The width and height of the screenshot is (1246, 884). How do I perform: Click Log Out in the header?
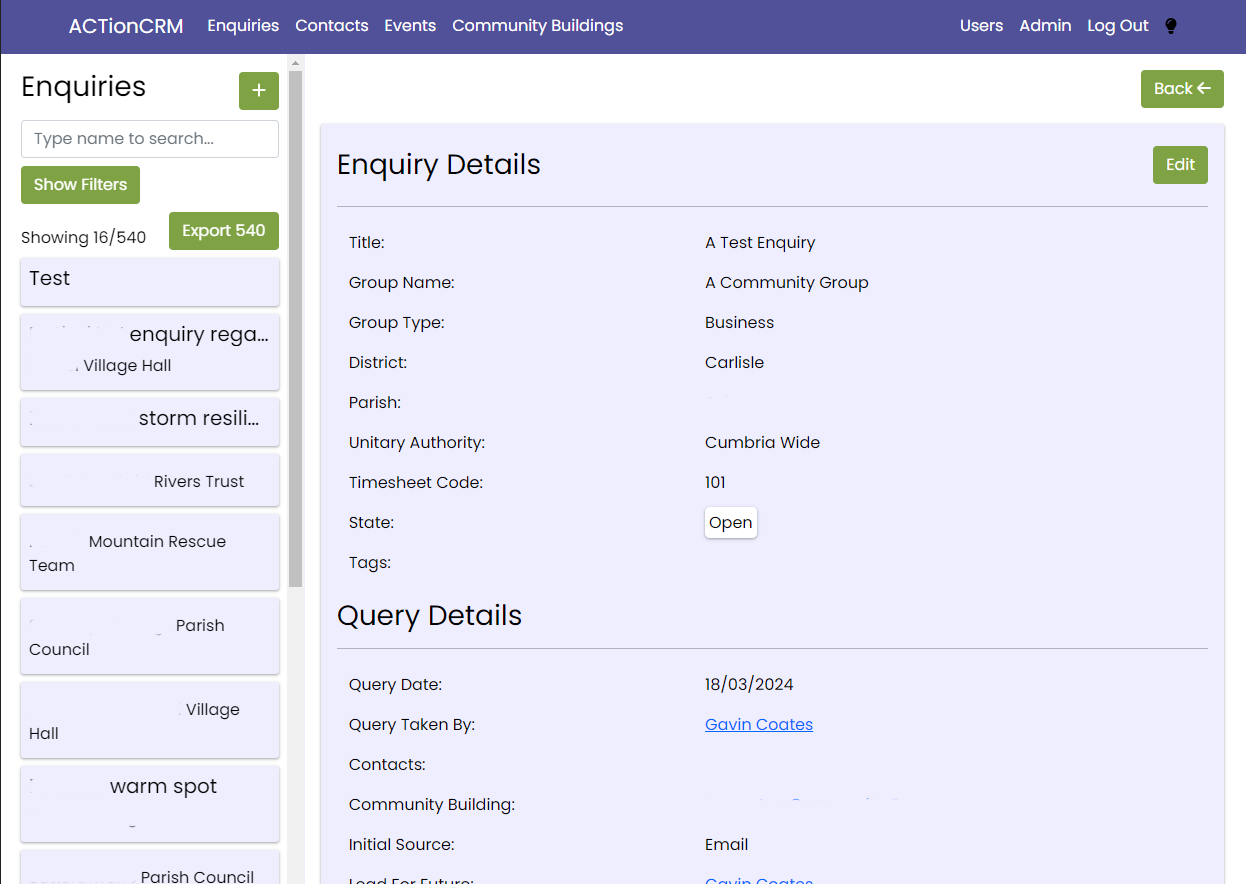tap(1117, 26)
